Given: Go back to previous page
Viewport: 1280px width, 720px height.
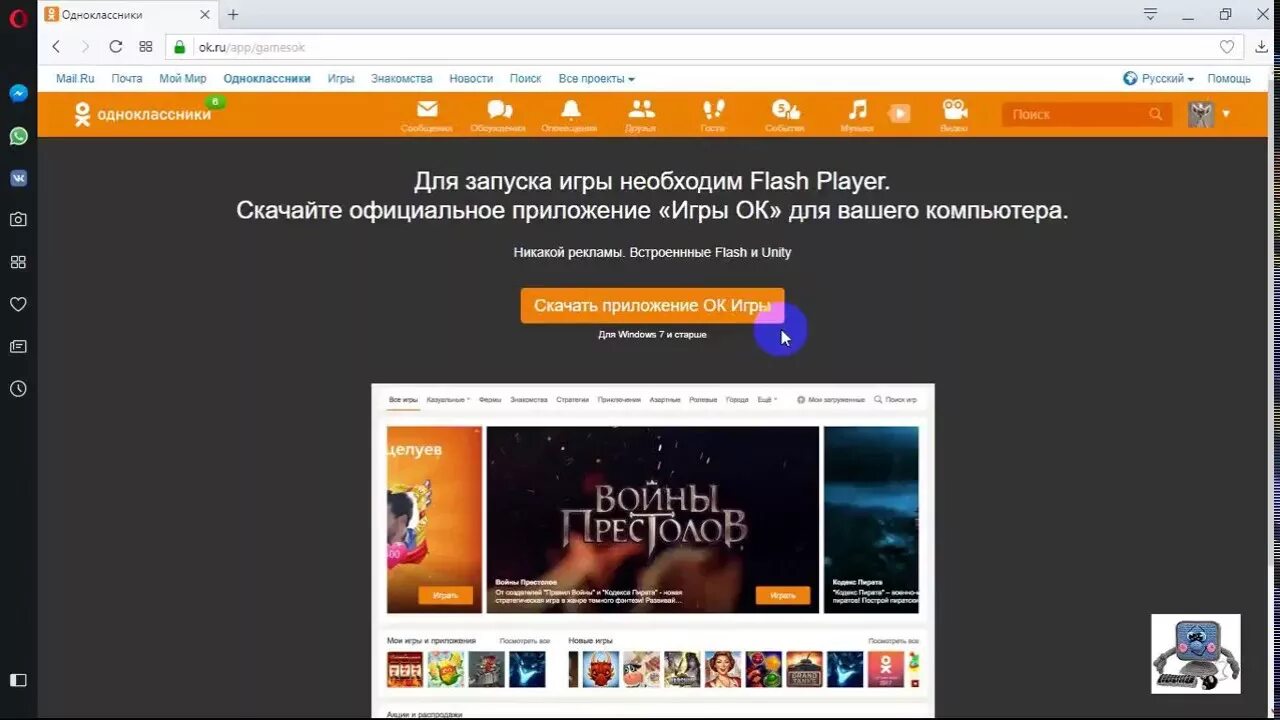Looking at the screenshot, I should pos(56,47).
